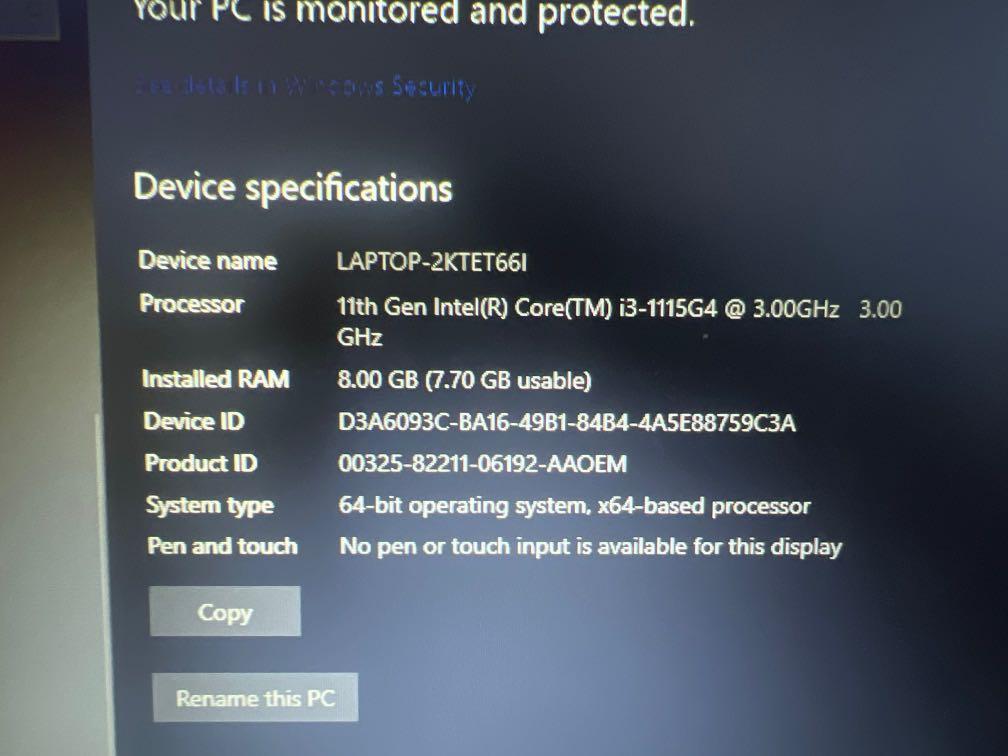The width and height of the screenshot is (1008, 756).
Task: Select the 8.00 GB (7.70 GB usable) value
Action: (x=464, y=380)
